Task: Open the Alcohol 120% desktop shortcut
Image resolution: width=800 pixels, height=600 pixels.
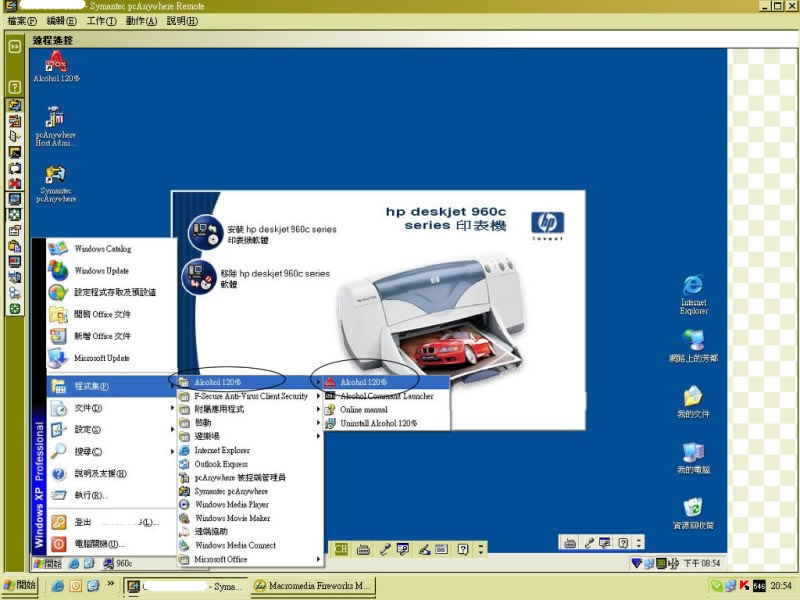Action: (x=56, y=66)
